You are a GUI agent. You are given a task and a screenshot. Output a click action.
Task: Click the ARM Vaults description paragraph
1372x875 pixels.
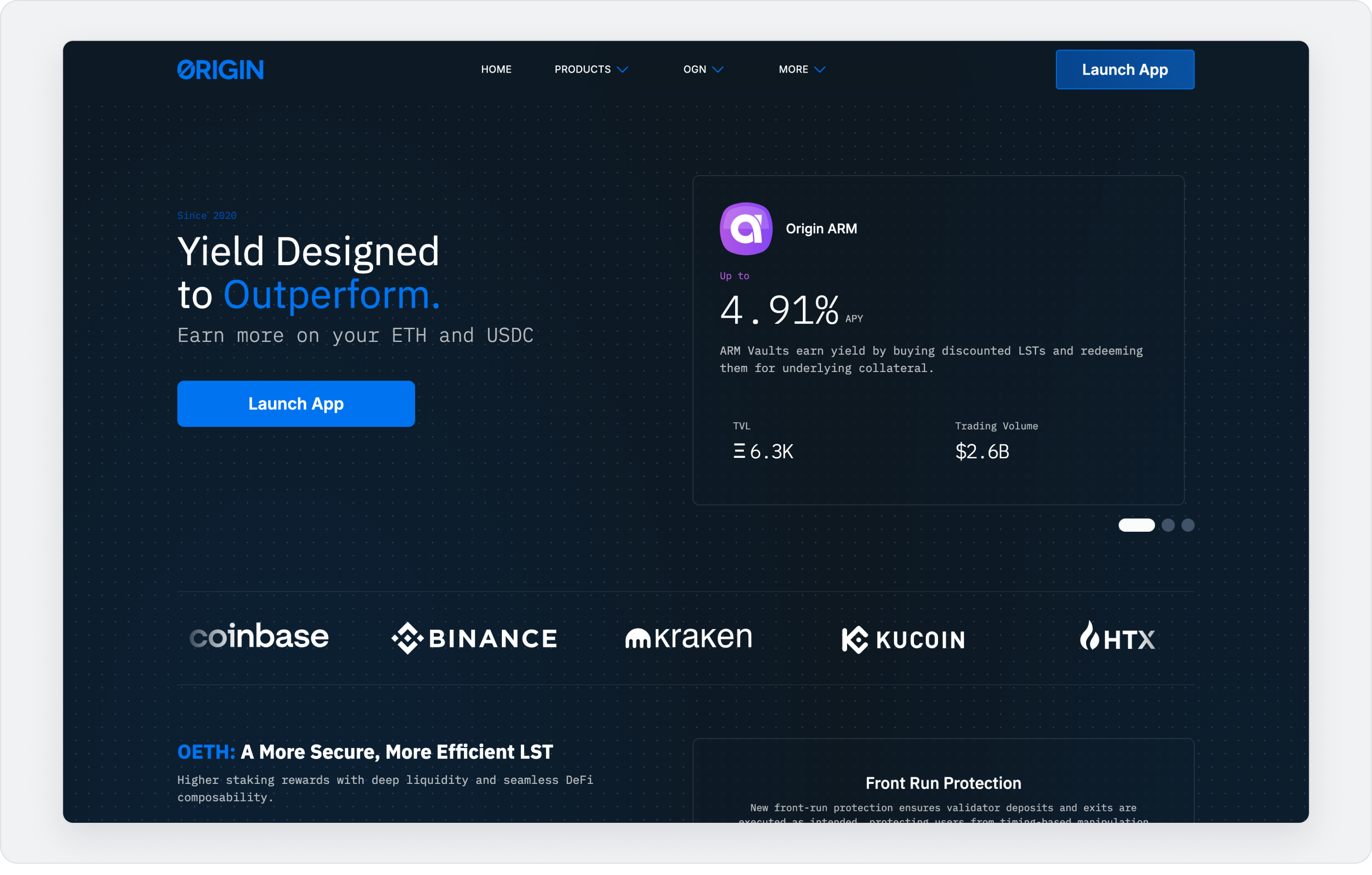pos(931,360)
